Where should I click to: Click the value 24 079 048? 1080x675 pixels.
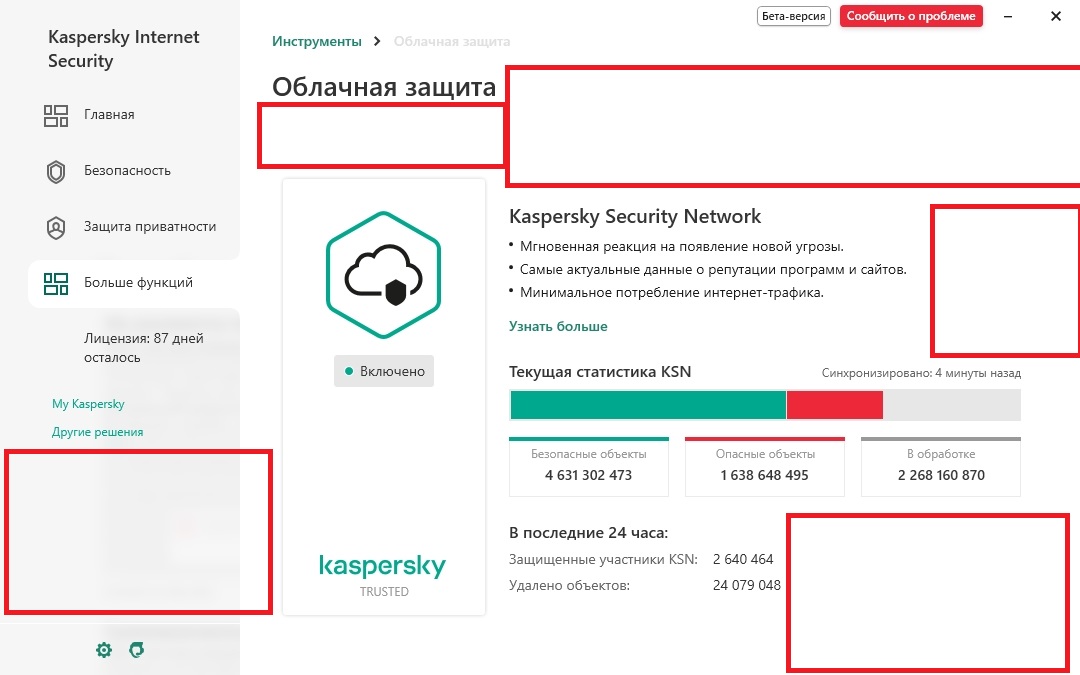(x=747, y=585)
